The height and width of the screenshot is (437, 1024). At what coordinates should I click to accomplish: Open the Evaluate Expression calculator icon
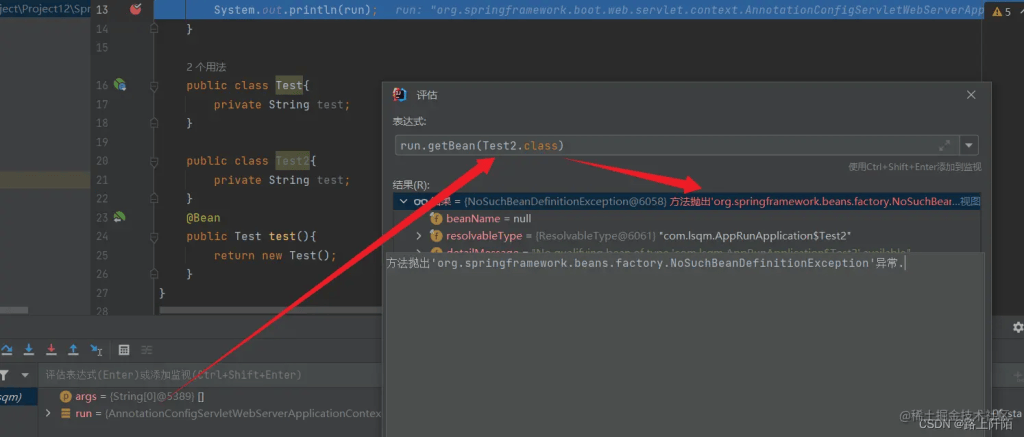(x=124, y=350)
